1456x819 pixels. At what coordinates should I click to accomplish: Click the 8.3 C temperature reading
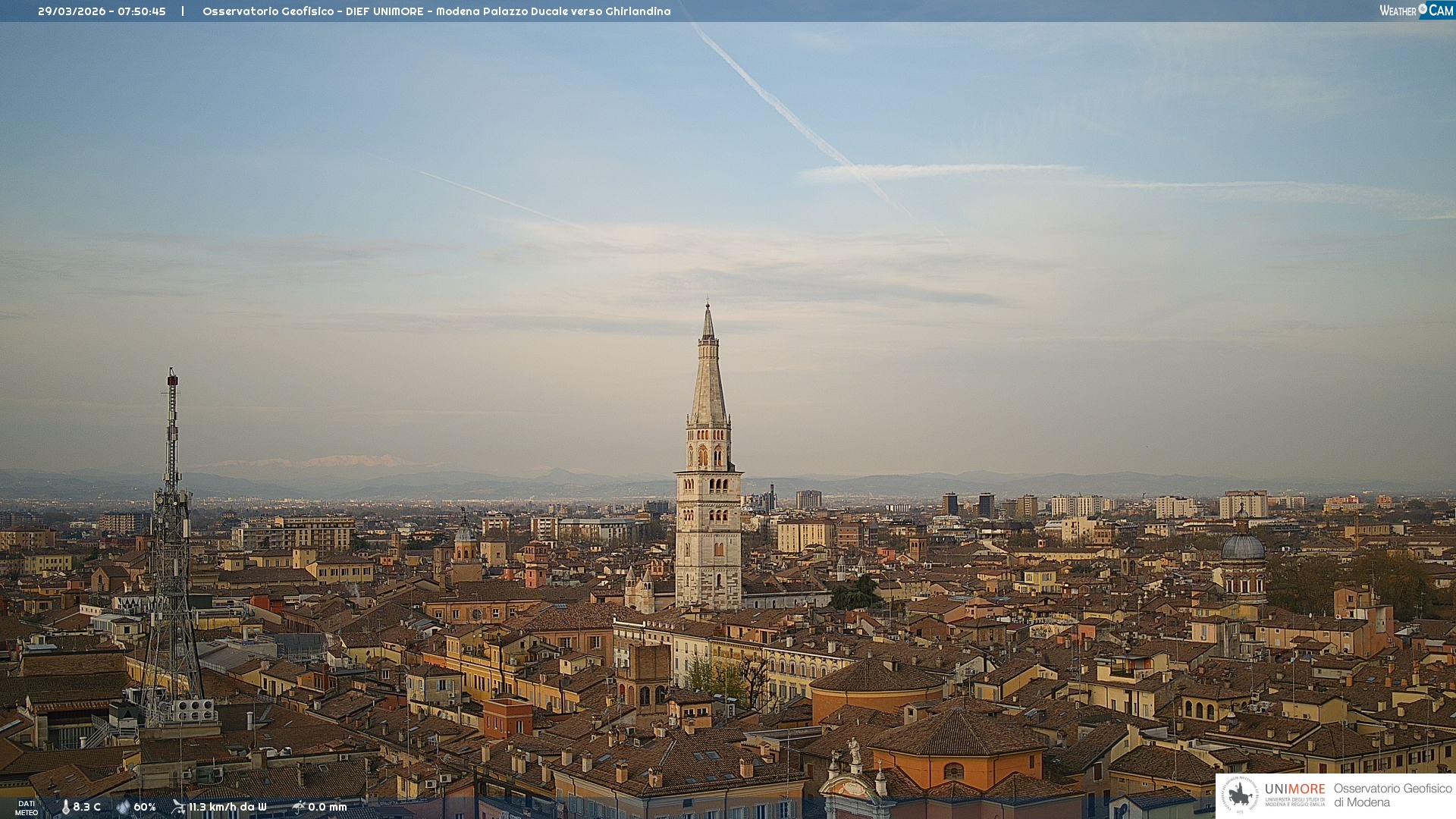87,807
